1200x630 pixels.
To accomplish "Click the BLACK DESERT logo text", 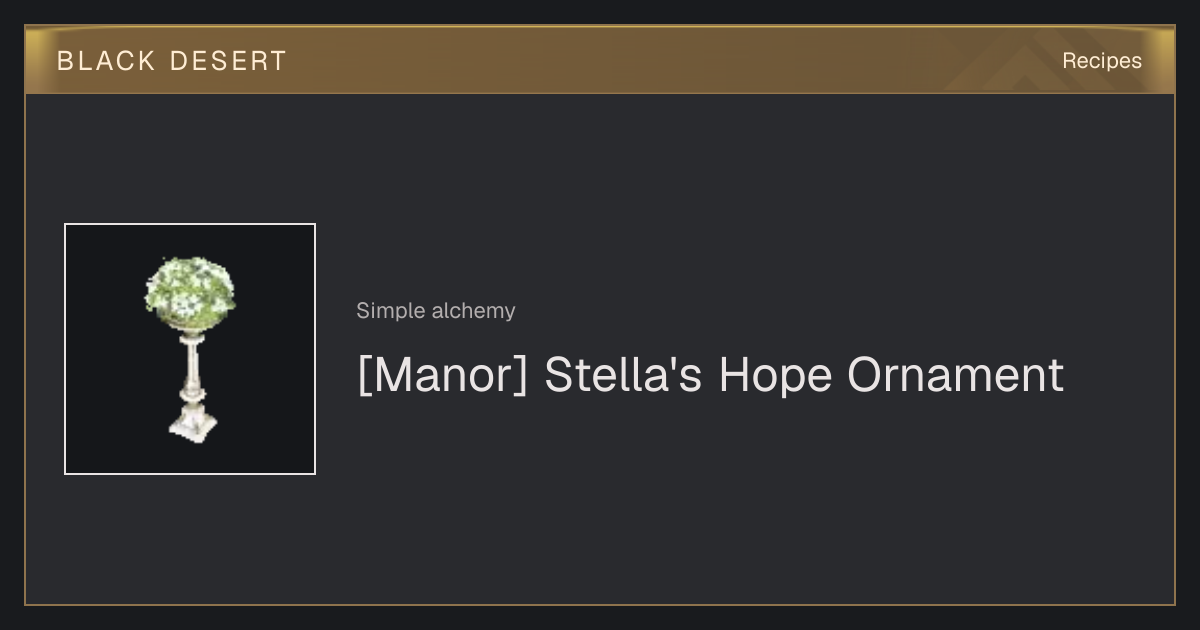I will 172,61.
